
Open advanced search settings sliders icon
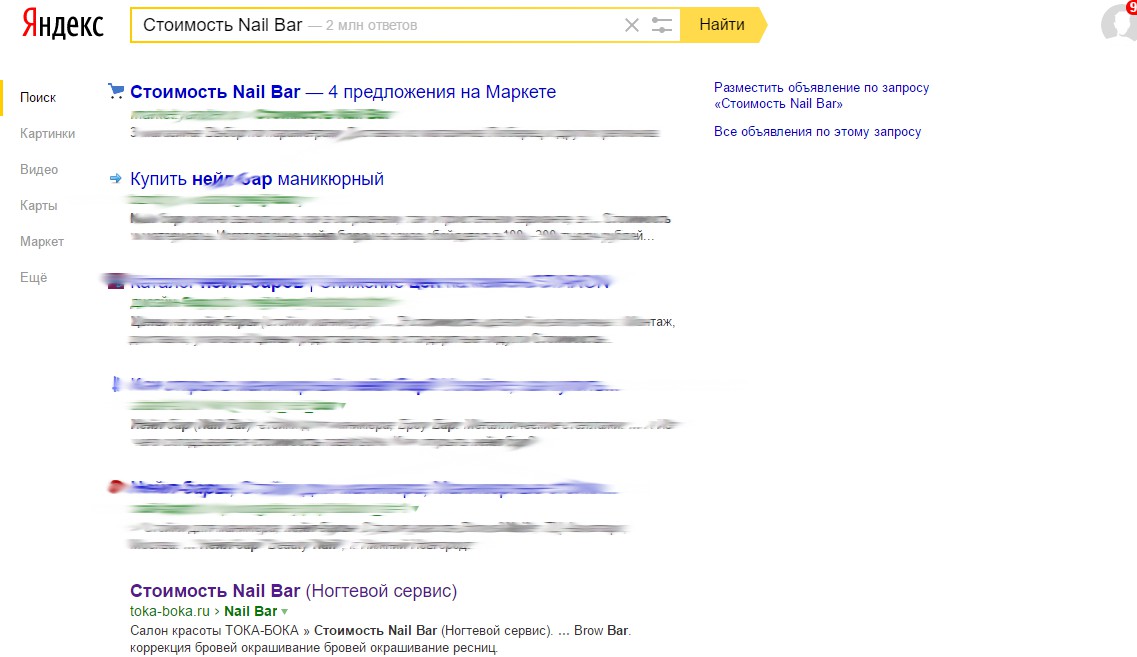(x=661, y=25)
